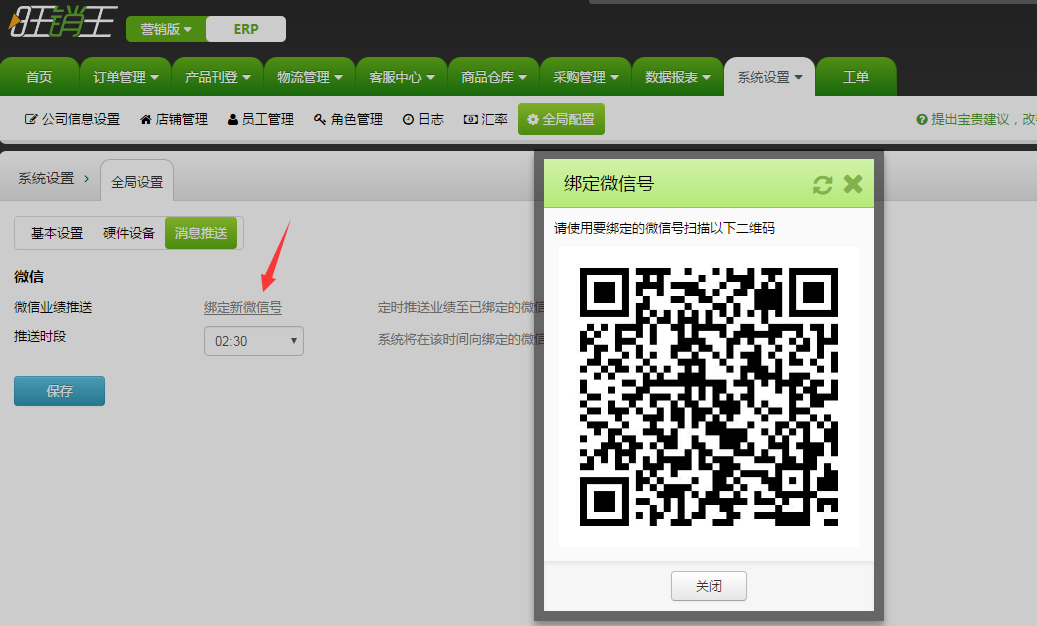The height and width of the screenshot is (626, 1037).
Task: Click the 系统设置 breadcrumb
Action: pos(46,178)
